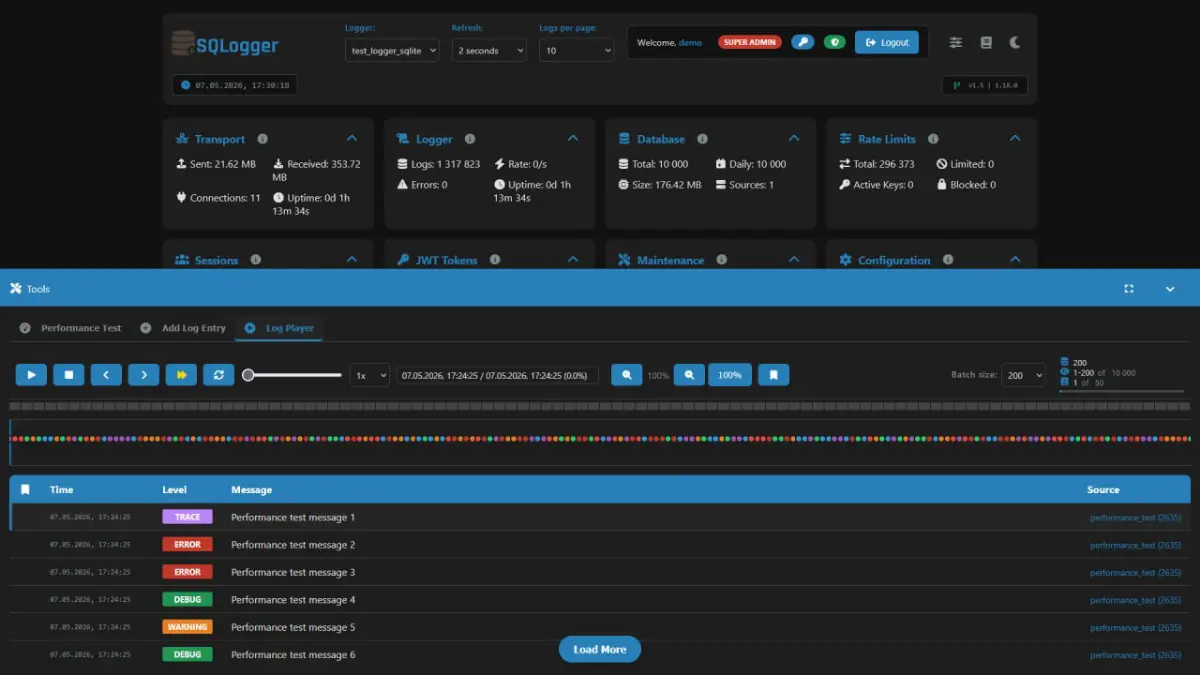The width and height of the screenshot is (1200, 675).
Task: Step to the next log entry
Action: pos(144,375)
